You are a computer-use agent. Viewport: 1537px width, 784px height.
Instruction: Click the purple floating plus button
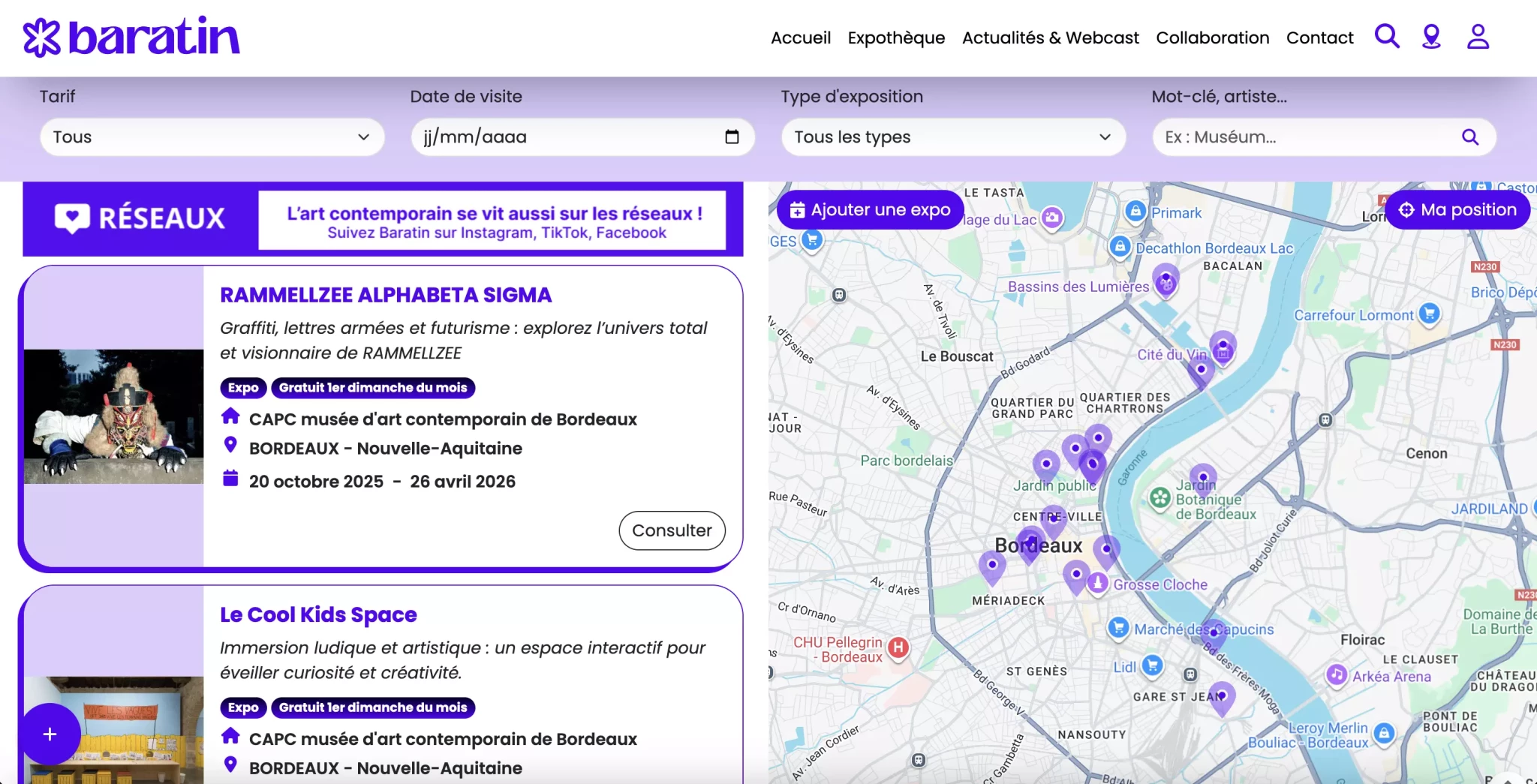pyautogui.click(x=50, y=734)
